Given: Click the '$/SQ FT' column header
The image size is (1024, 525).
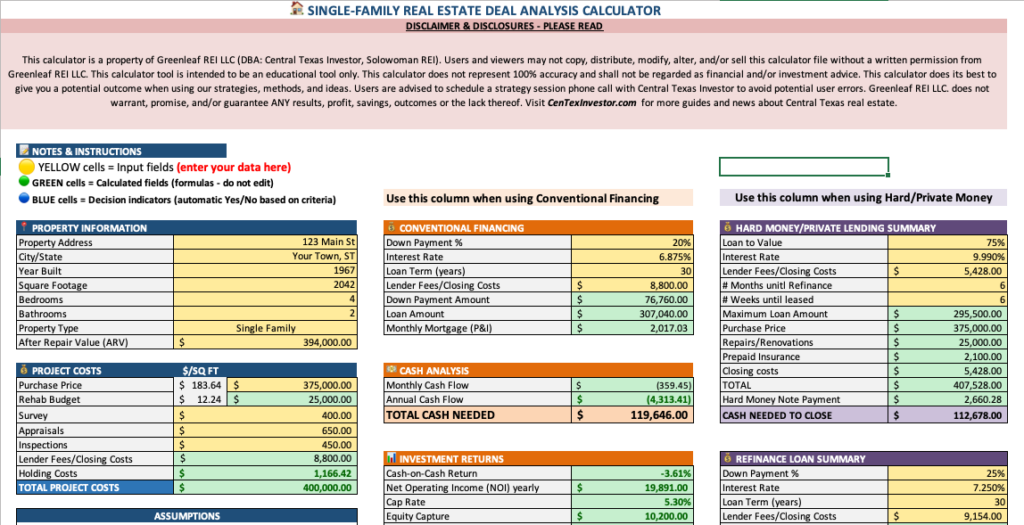Looking at the screenshot, I should pos(200,371).
